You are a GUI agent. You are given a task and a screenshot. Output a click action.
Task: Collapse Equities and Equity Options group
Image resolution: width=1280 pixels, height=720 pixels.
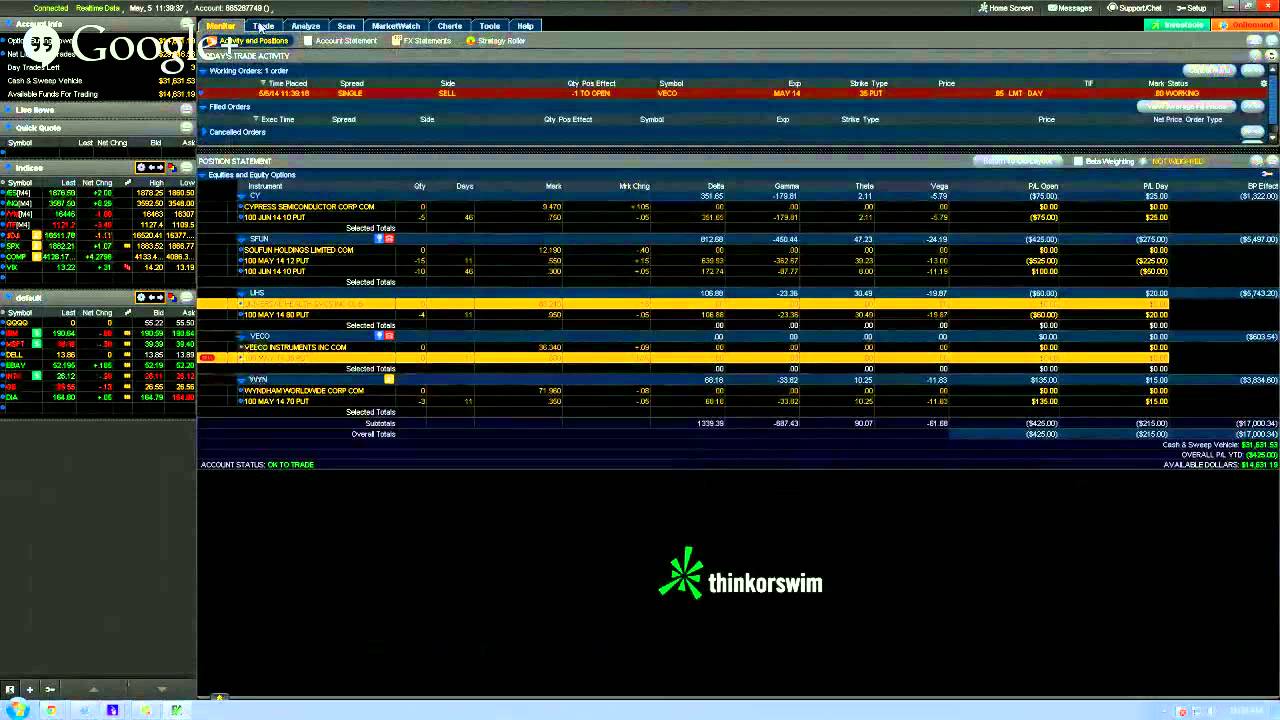tap(203, 175)
